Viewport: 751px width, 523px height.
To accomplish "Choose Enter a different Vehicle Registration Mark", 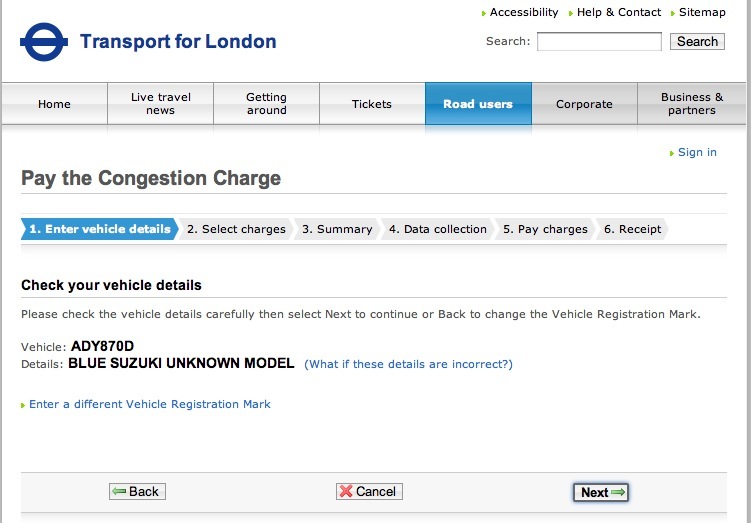I will pyautogui.click(x=149, y=404).
